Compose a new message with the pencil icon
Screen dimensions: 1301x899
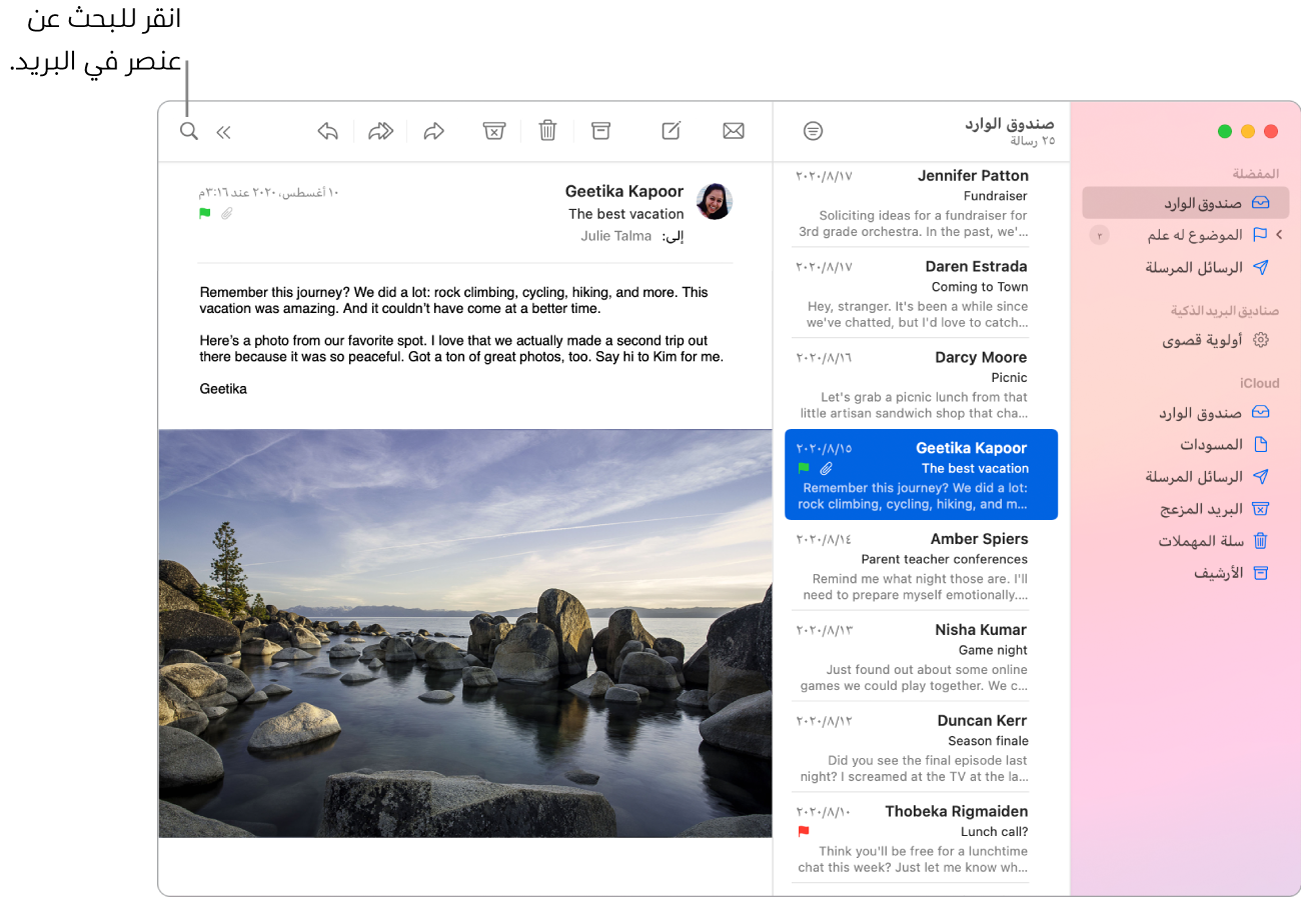[x=672, y=131]
